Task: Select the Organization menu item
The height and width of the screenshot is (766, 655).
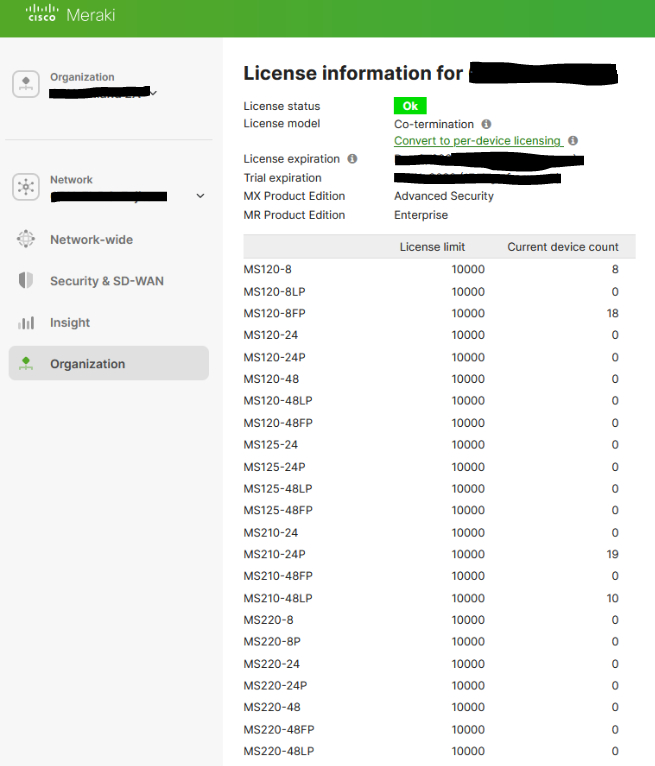Action: click(108, 363)
